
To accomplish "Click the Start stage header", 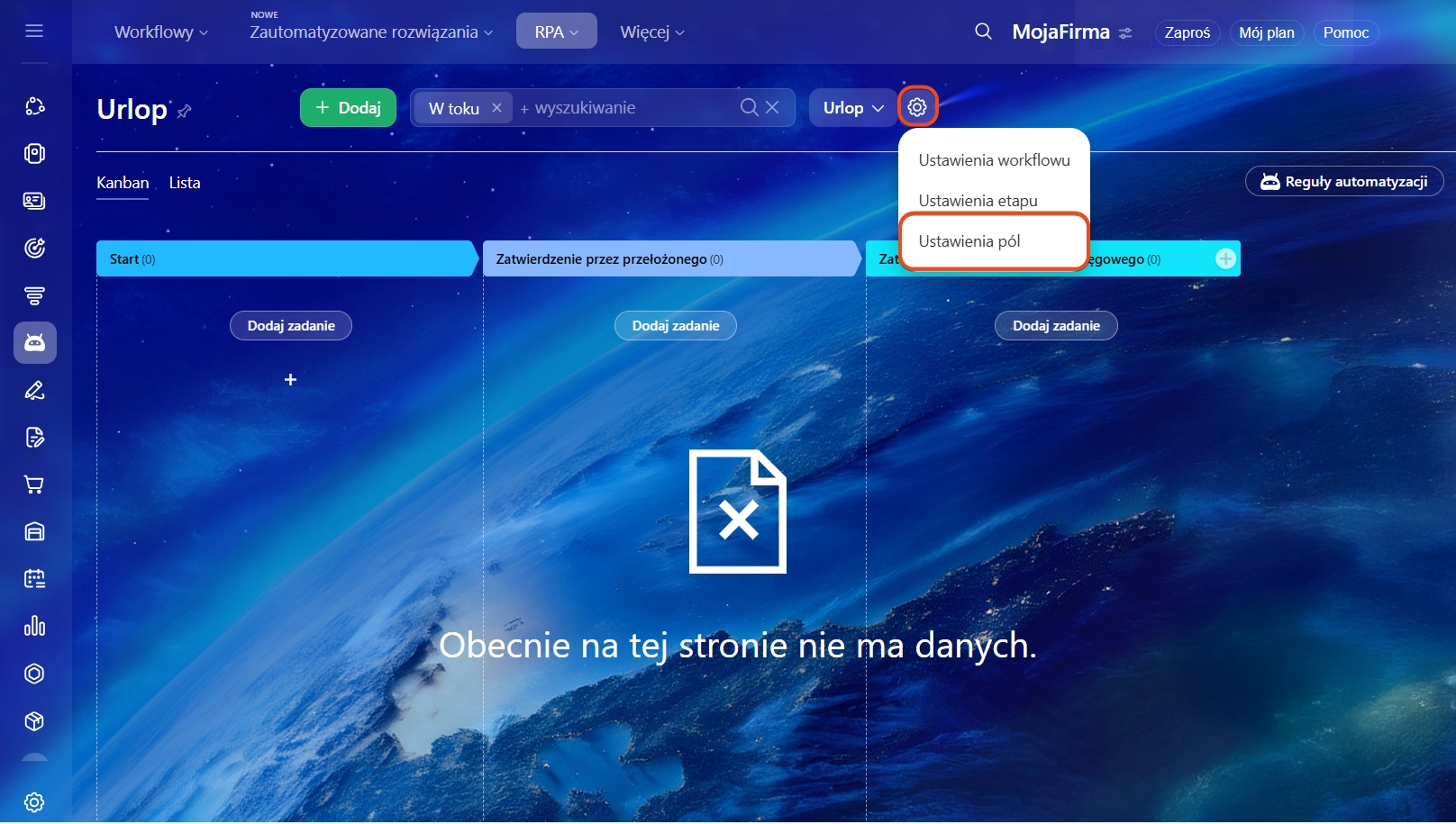I will pos(287,259).
